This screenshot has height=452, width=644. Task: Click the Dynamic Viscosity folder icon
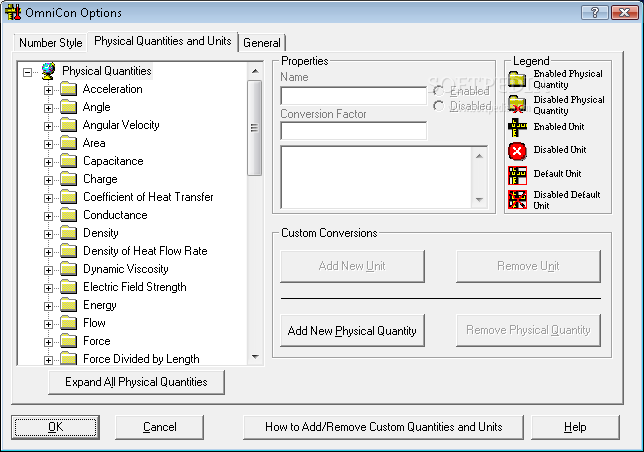tap(68, 269)
